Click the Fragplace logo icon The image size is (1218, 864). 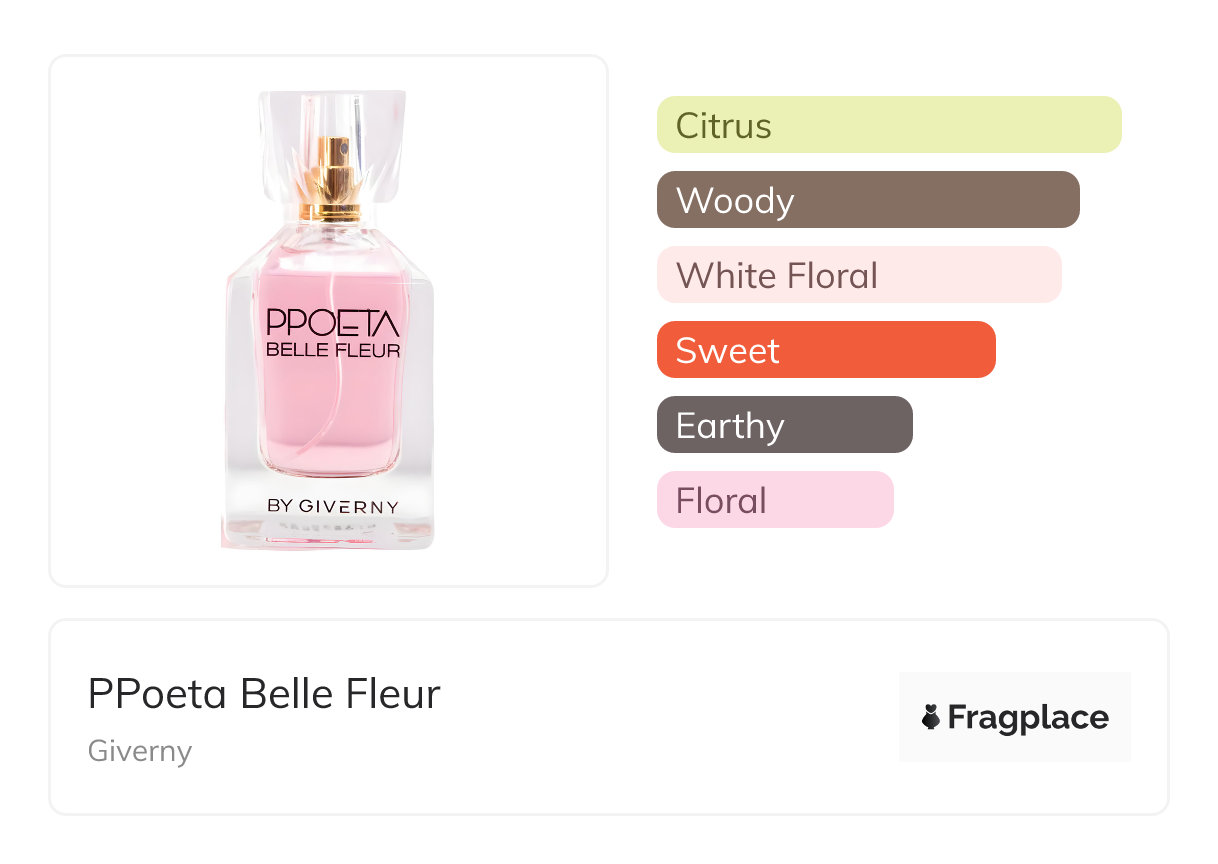(931, 718)
